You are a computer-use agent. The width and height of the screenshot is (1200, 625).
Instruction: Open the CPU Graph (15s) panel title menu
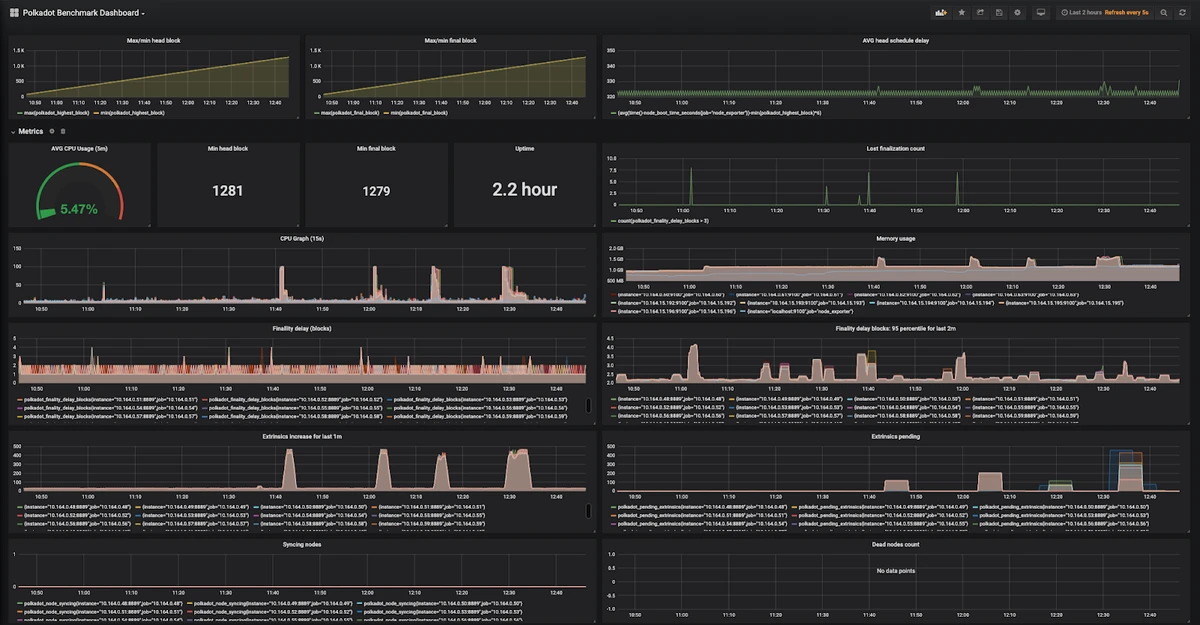(301, 239)
